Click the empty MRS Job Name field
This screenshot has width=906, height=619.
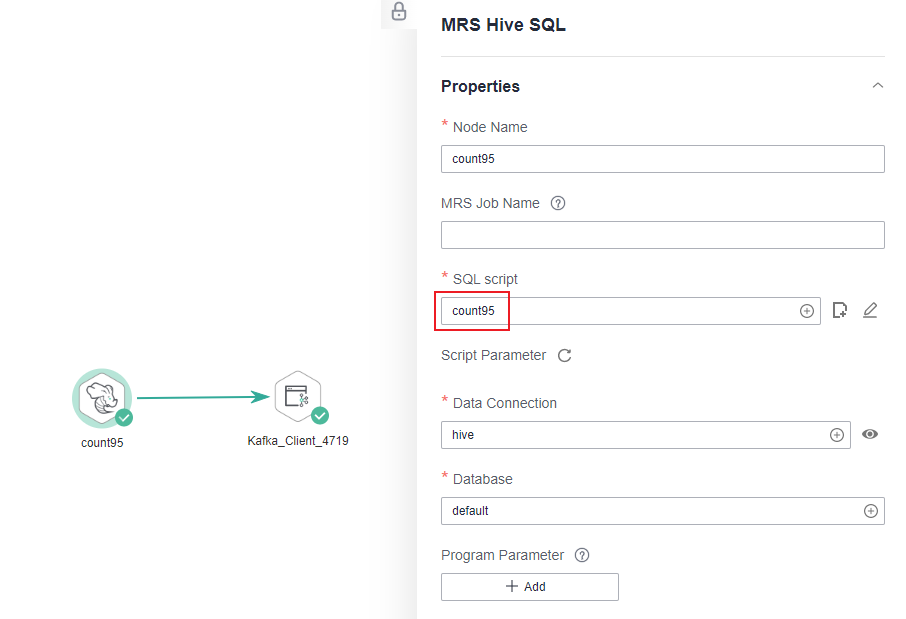coord(663,235)
